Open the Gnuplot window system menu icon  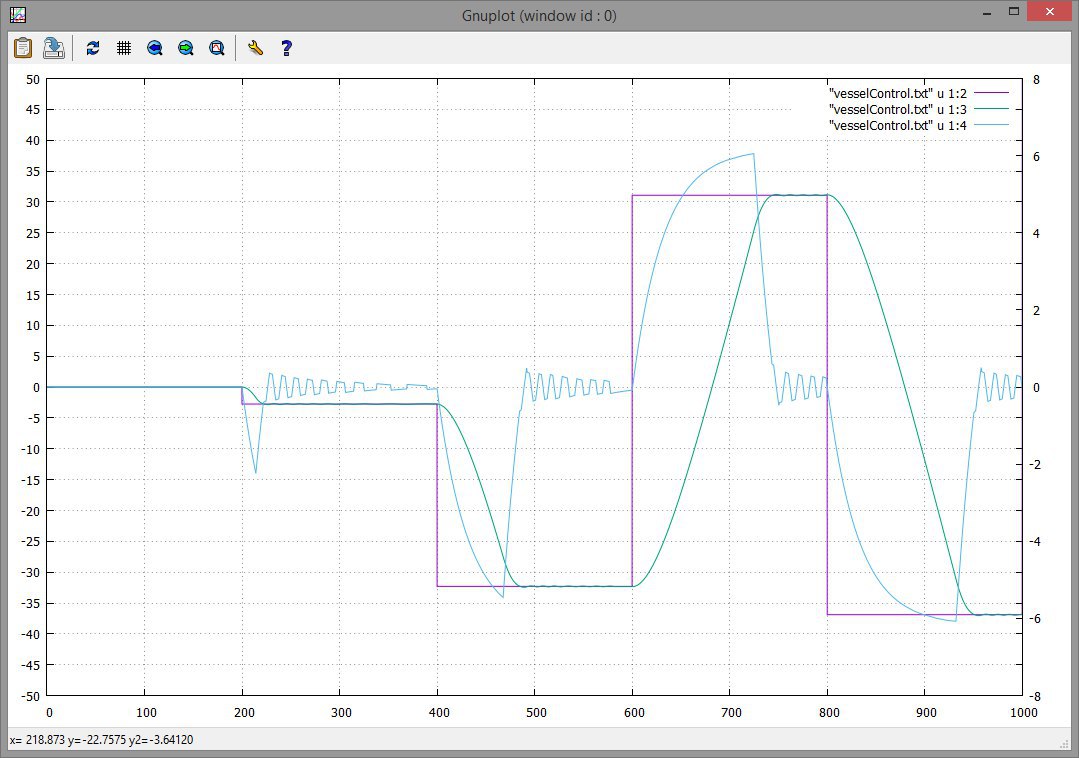click(x=17, y=15)
